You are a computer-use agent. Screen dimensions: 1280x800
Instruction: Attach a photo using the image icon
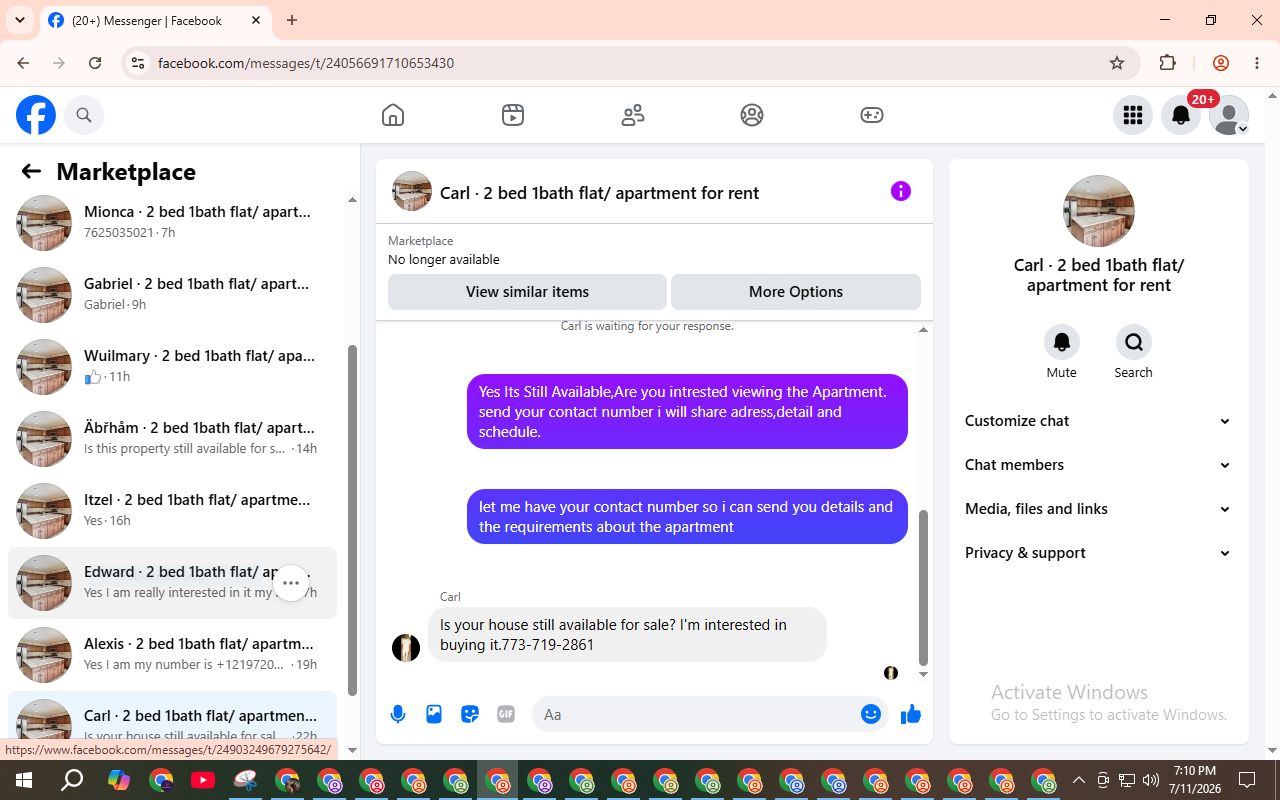(434, 714)
